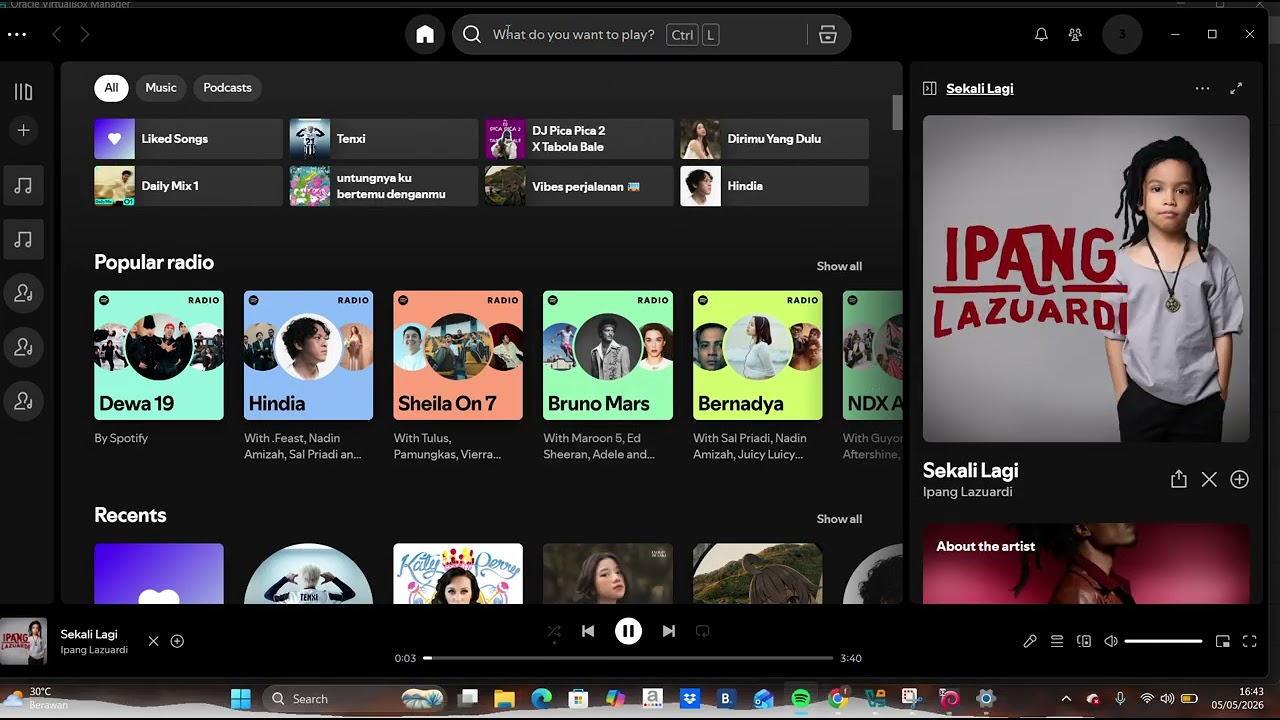Open Connect to a device icon
Image resolution: width=1280 pixels, height=720 pixels.
(1084, 641)
